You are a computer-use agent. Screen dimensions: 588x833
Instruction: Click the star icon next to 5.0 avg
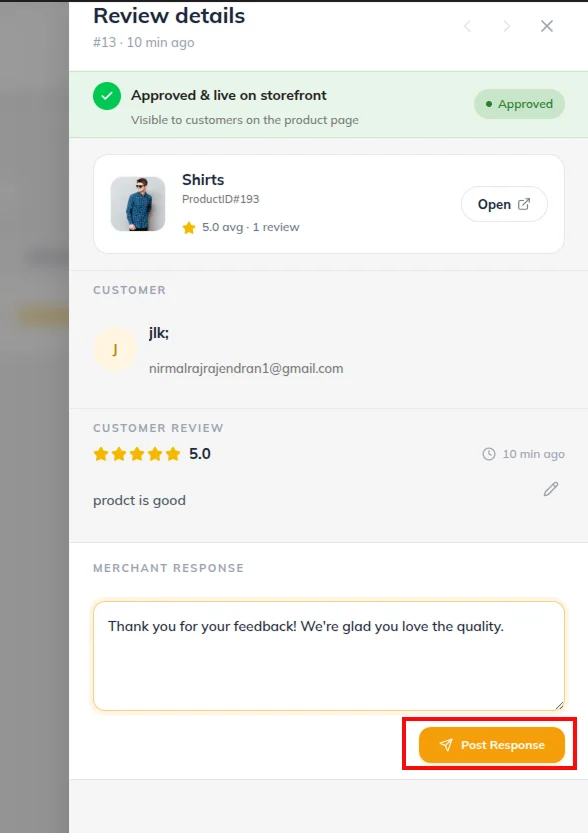[x=189, y=228]
